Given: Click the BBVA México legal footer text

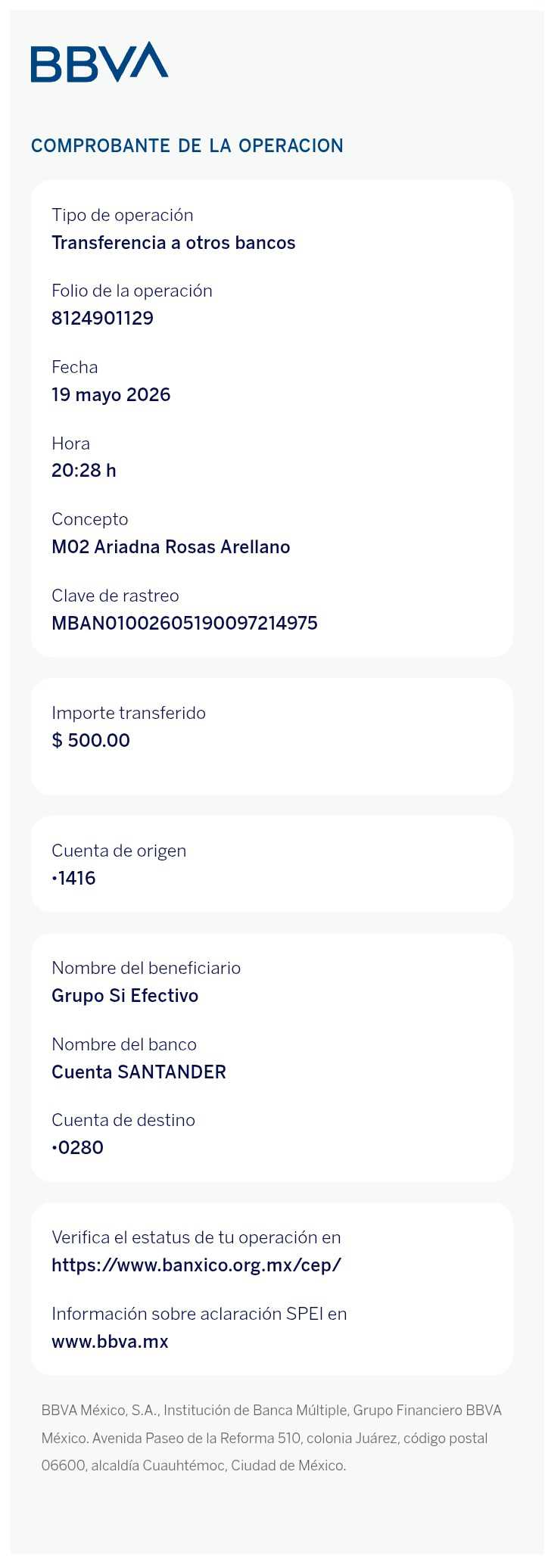Looking at the screenshot, I should click(272, 1438).
